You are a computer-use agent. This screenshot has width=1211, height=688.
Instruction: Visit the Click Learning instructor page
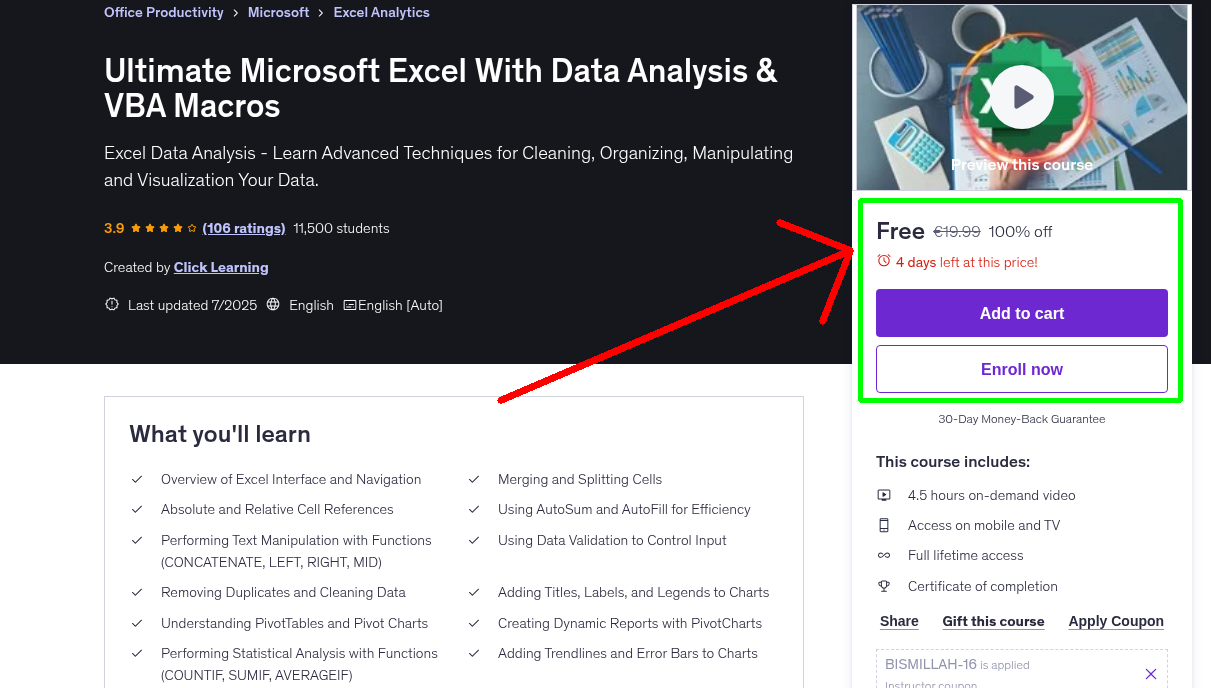(x=221, y=267)
